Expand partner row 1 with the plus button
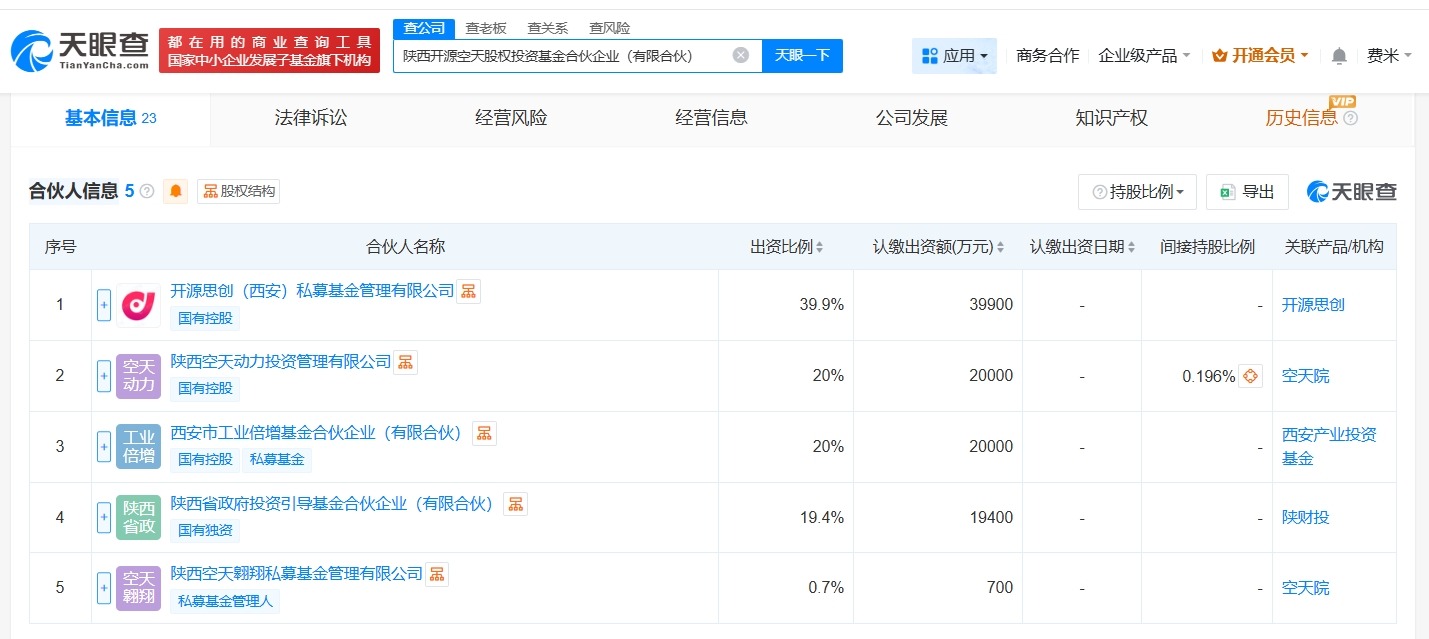The image size is (1429, 639). (104, 305)
